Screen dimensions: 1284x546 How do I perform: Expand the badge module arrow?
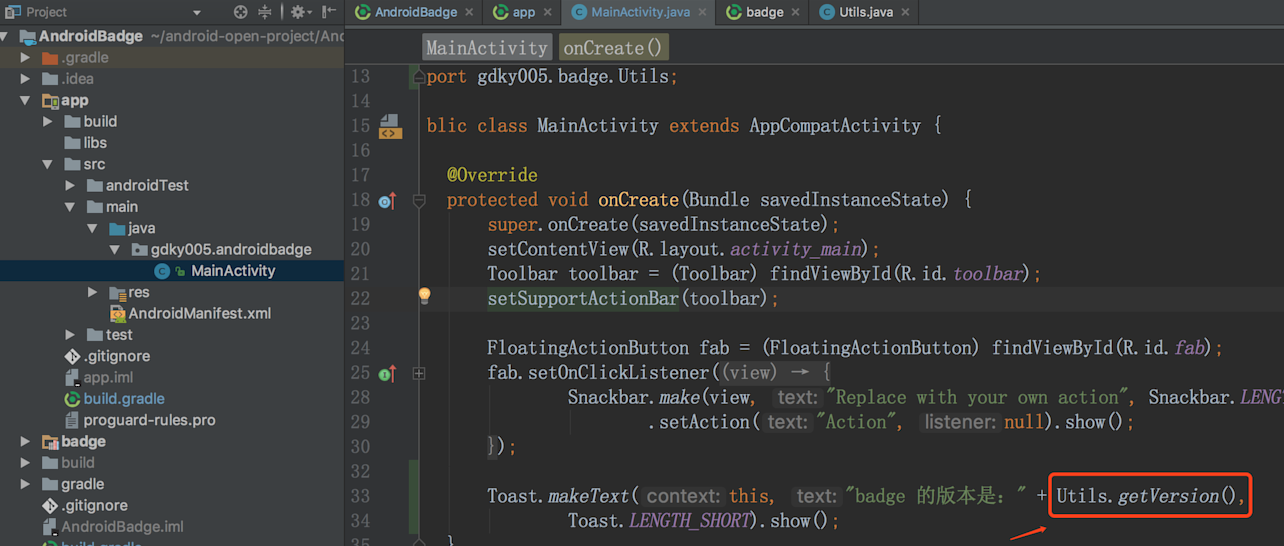pos(26,442)
